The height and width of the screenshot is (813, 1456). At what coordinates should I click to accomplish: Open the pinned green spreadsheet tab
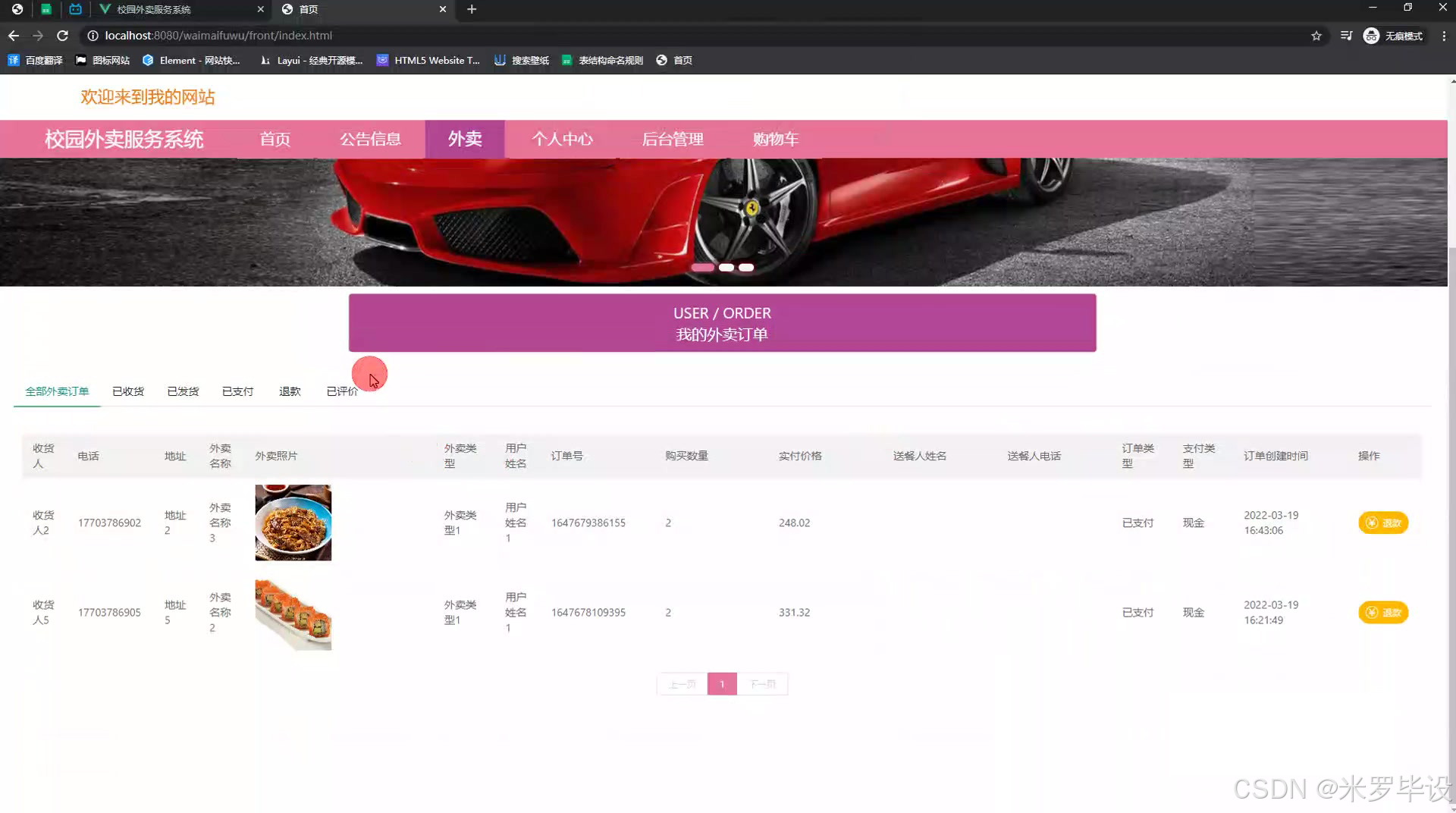point(46,9)
